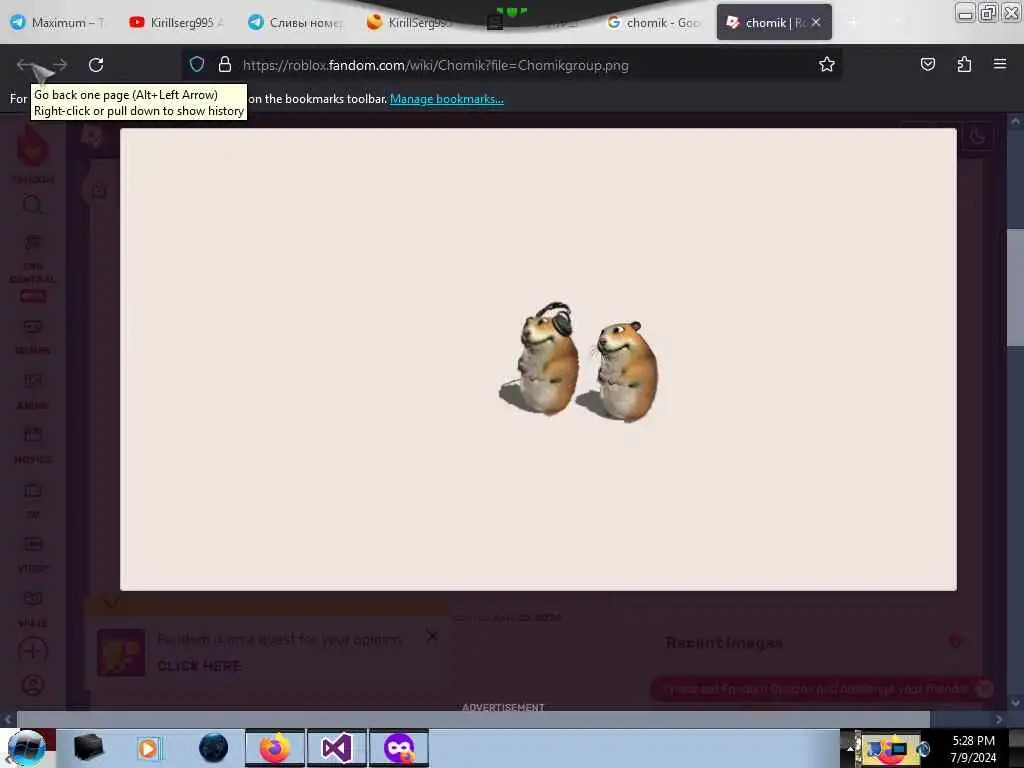Open the taskbar clock showing 5:28 PM
This screenshot has height=768, width=1024.
(x=973, y=748)
